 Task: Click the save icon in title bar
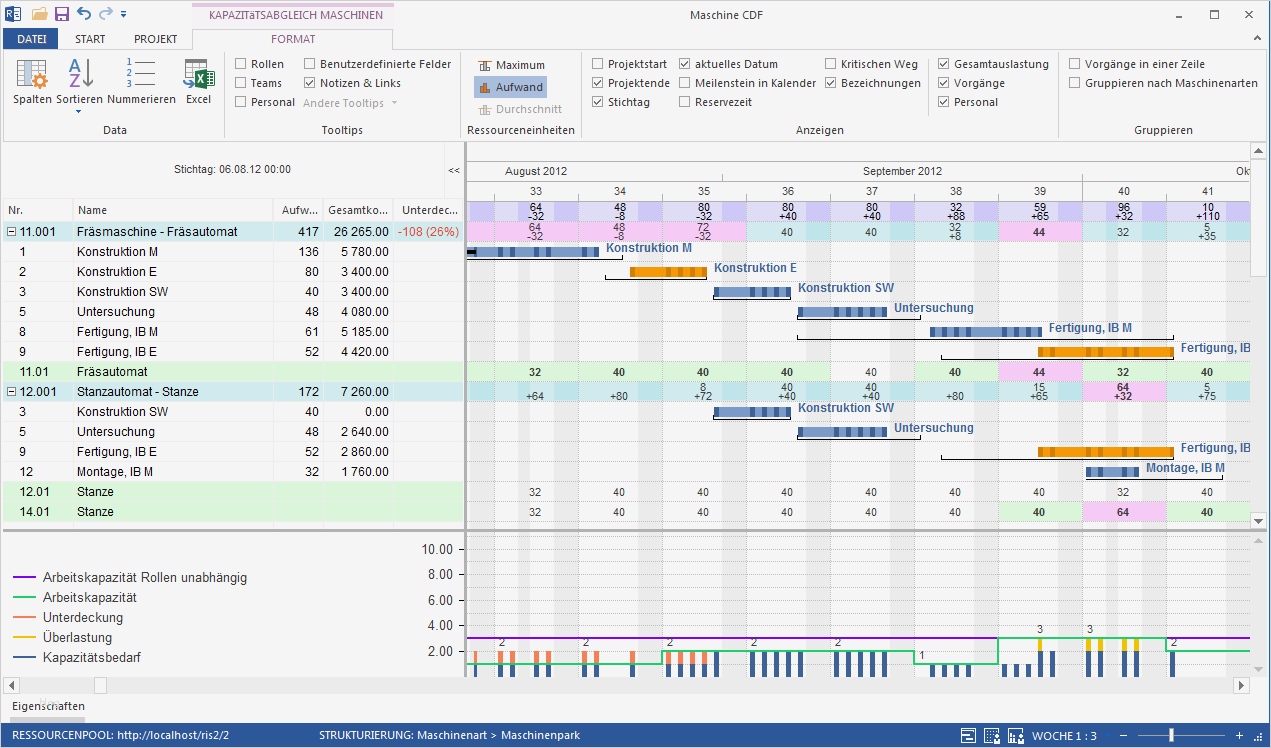(x=62, y=14)
